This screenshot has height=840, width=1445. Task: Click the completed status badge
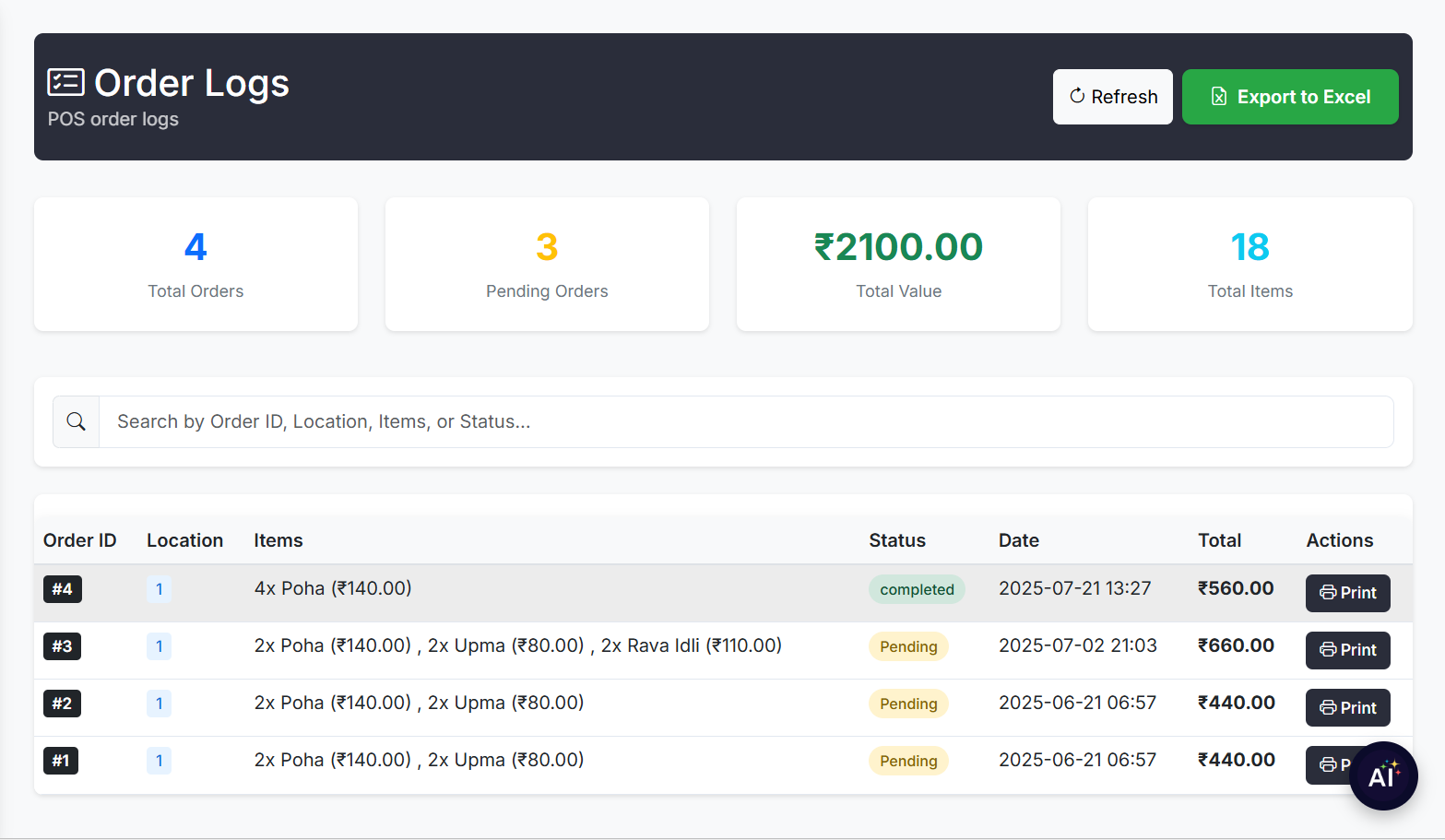(916, 590)
